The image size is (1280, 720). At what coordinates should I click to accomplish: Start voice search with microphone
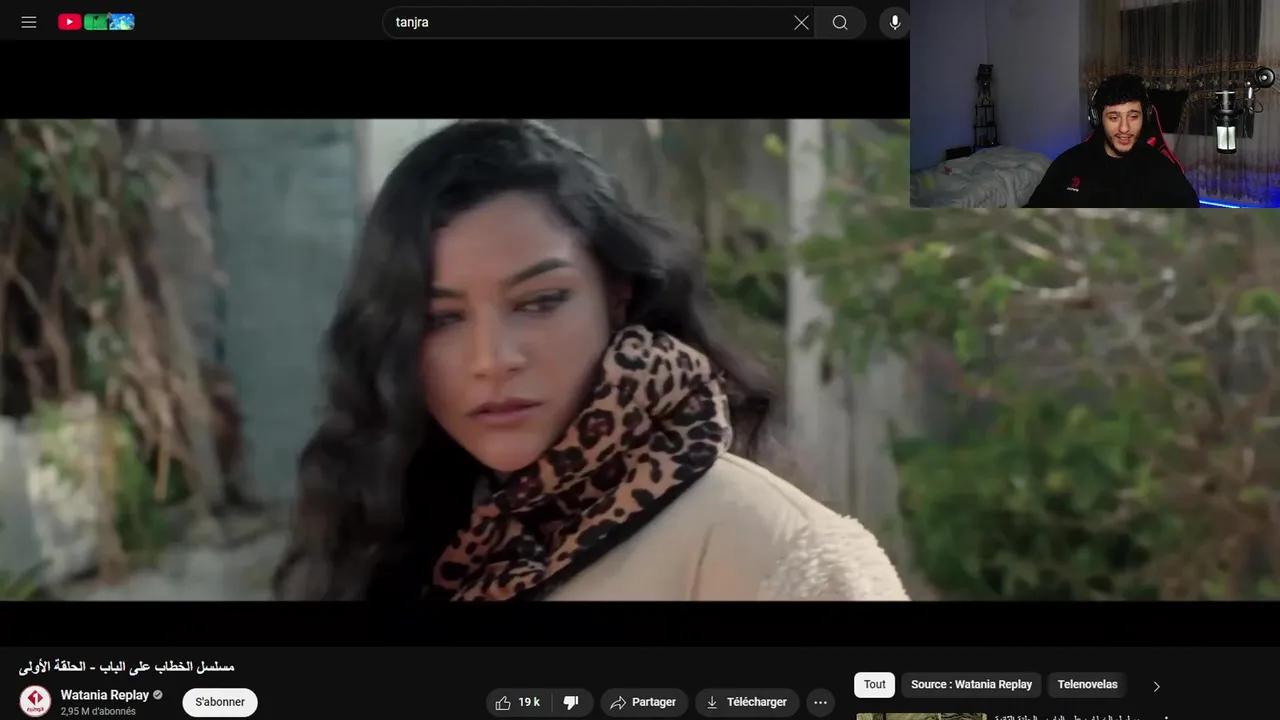pyautogui.click(x=894, y=22)
